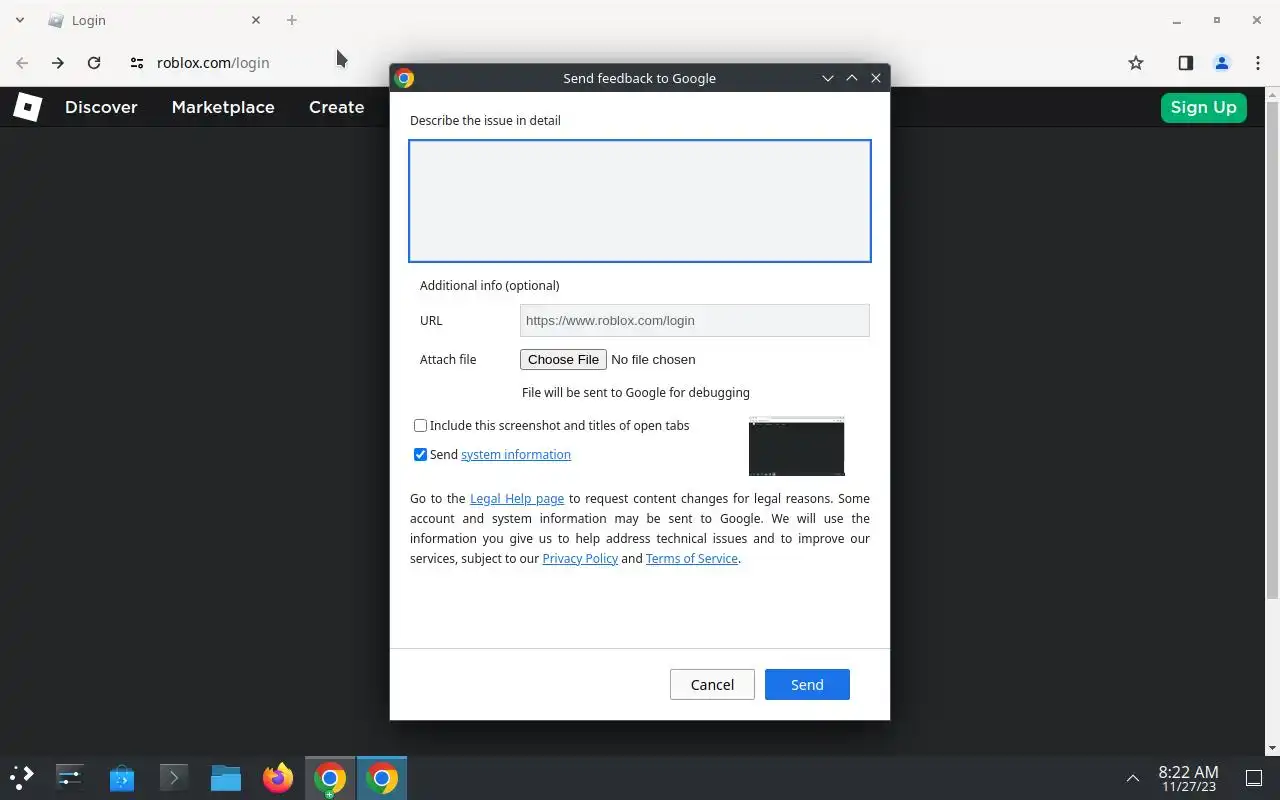Click the feedback dialog downward chevron
This screenshot has width=1280, height=800.
pos(828,78)
